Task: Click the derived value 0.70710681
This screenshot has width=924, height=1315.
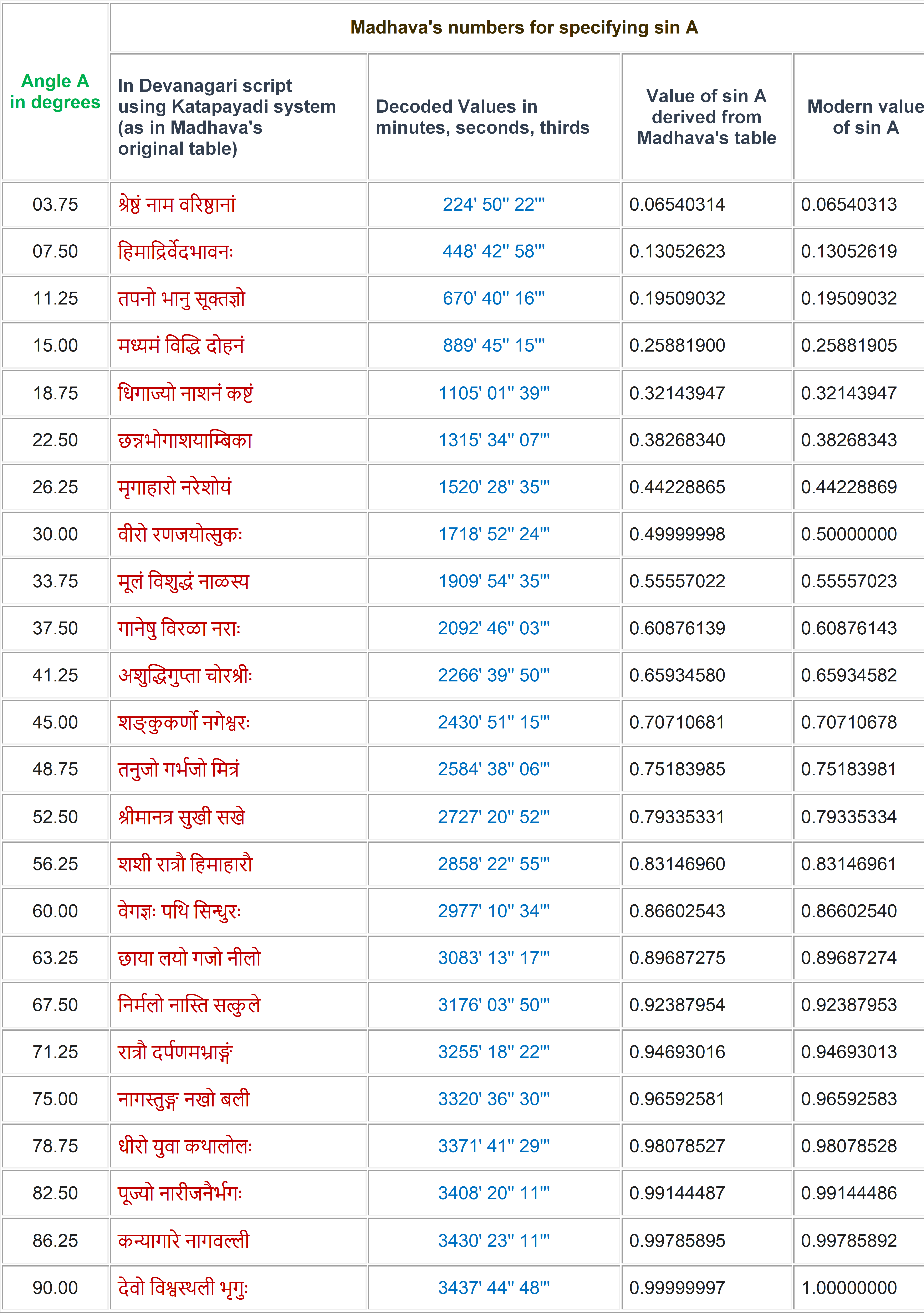Action: pos(677,722)
